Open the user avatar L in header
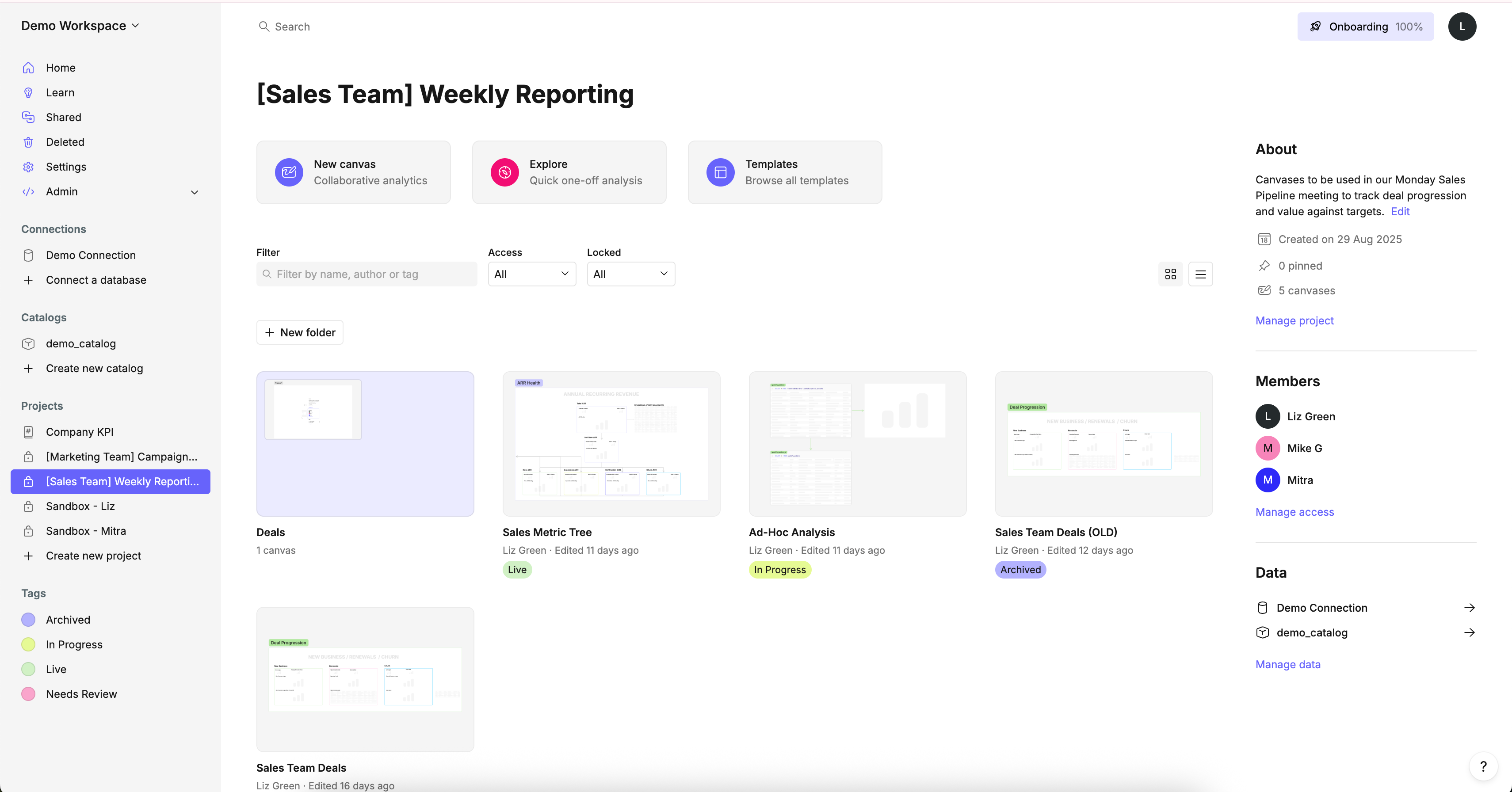The height and width of the screenshot is (792, 1512). coord(1462,27)
